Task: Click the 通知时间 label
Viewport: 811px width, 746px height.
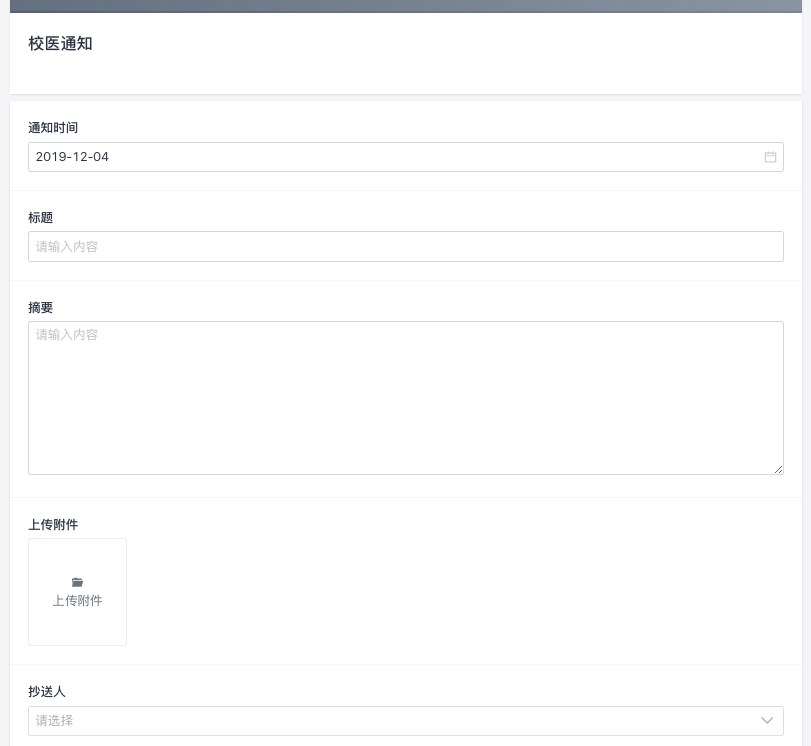Action: click(x=53, y=128)
